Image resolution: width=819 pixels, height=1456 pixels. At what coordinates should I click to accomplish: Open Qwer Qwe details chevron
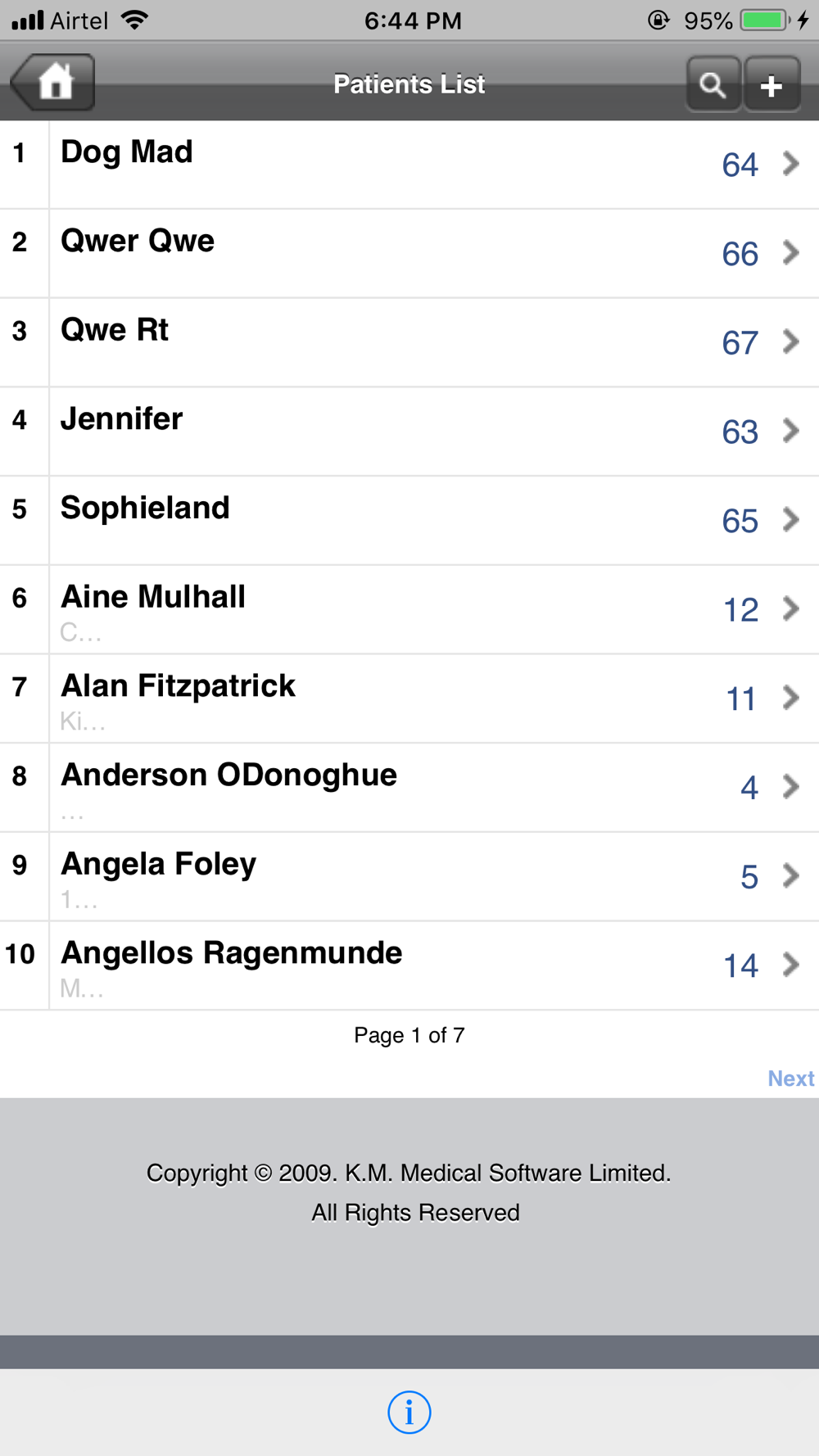pos(790,253)
